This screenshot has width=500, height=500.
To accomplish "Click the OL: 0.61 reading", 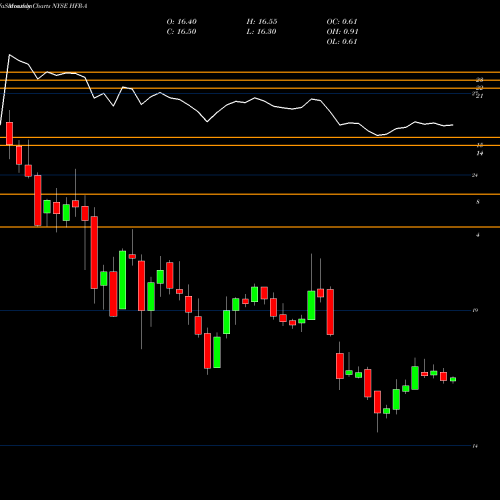I will pos(342,42).
